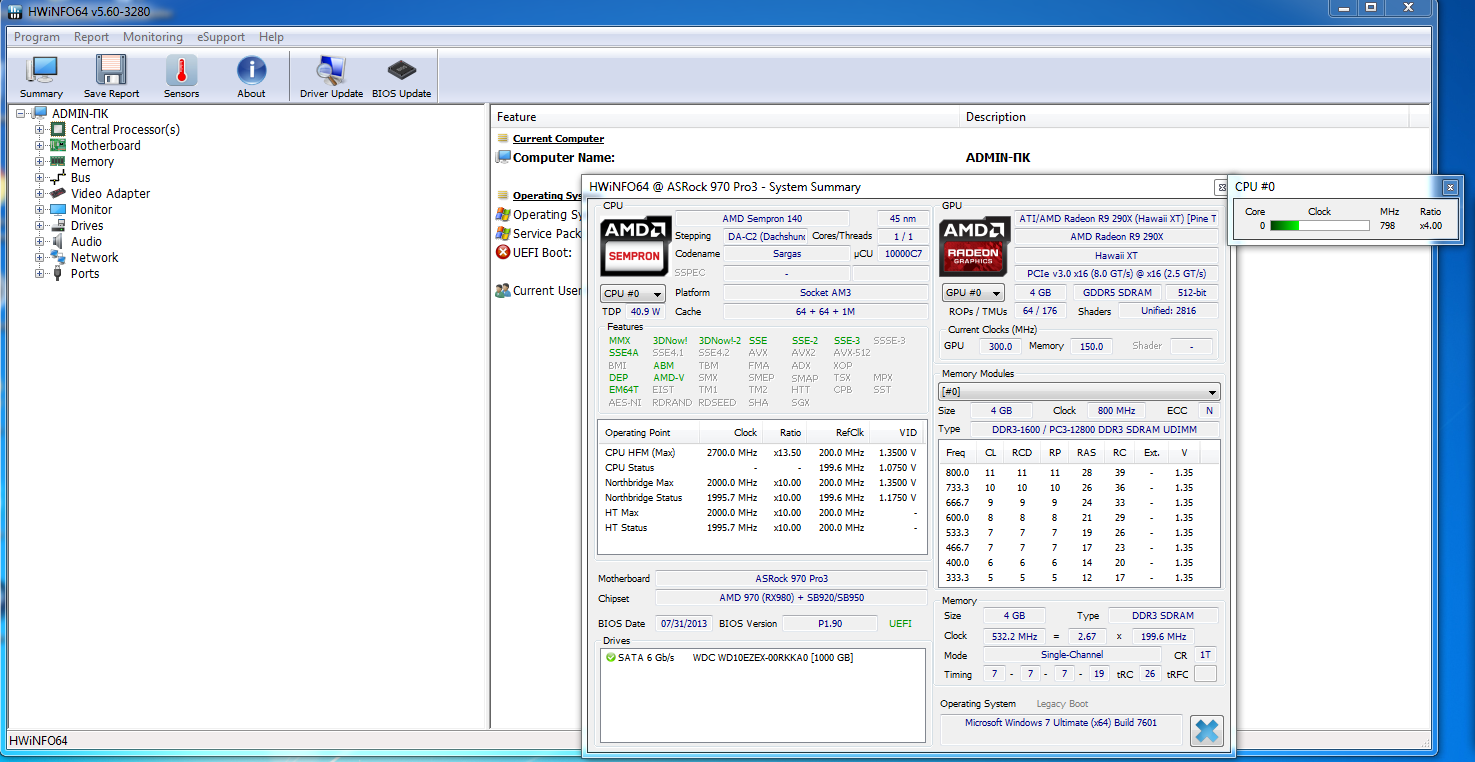Click the 333.3 frequency timing row
This screenshot has width=1475, height=762.
[1078, 578]
